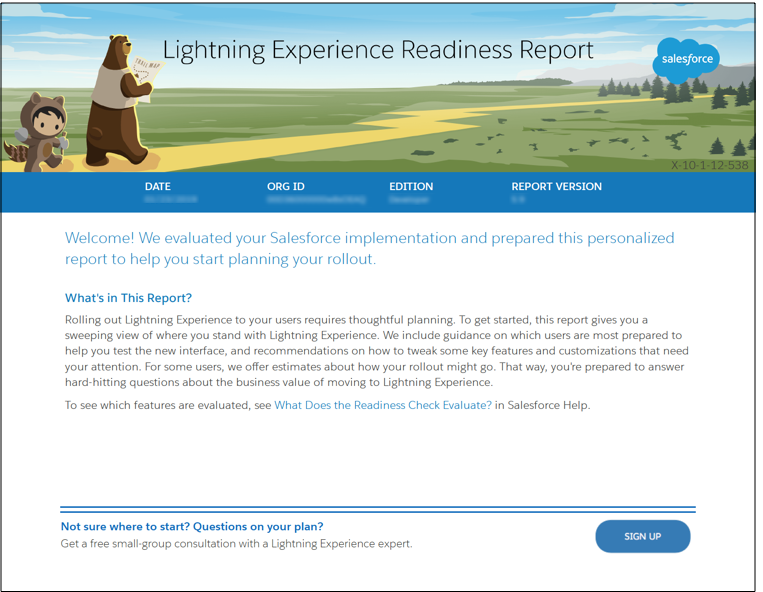763x592 pixels.
Task: Click the Astro raccoon-suit mascot illustration
Action: [36, 131]
